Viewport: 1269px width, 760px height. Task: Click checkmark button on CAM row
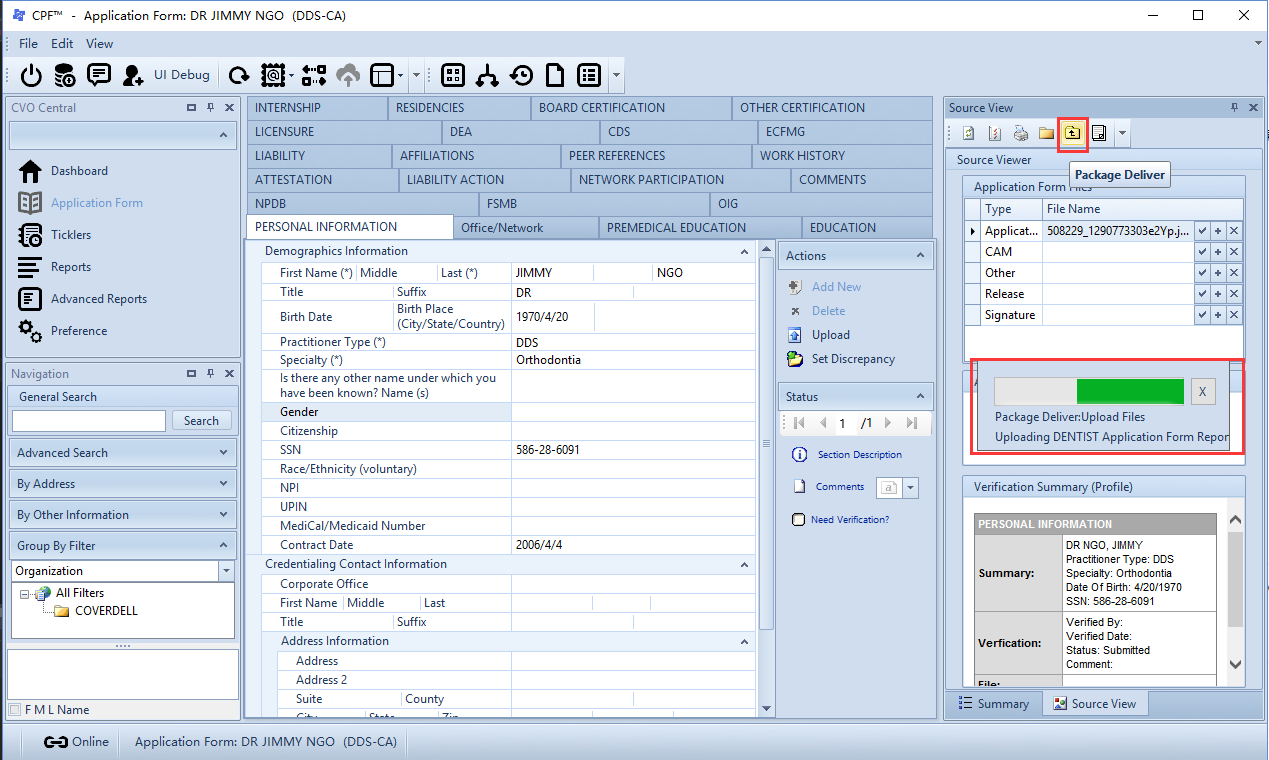point(1202,252)
